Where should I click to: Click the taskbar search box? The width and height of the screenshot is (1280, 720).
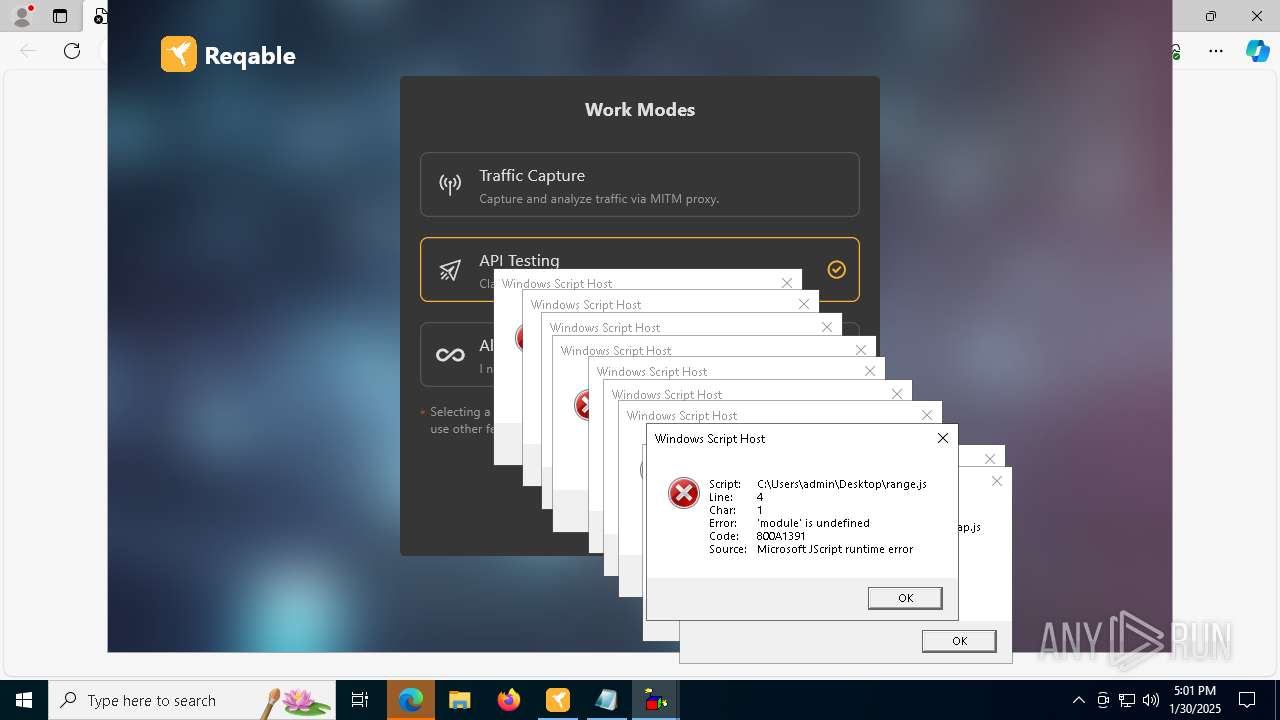[x=192, y=700]
